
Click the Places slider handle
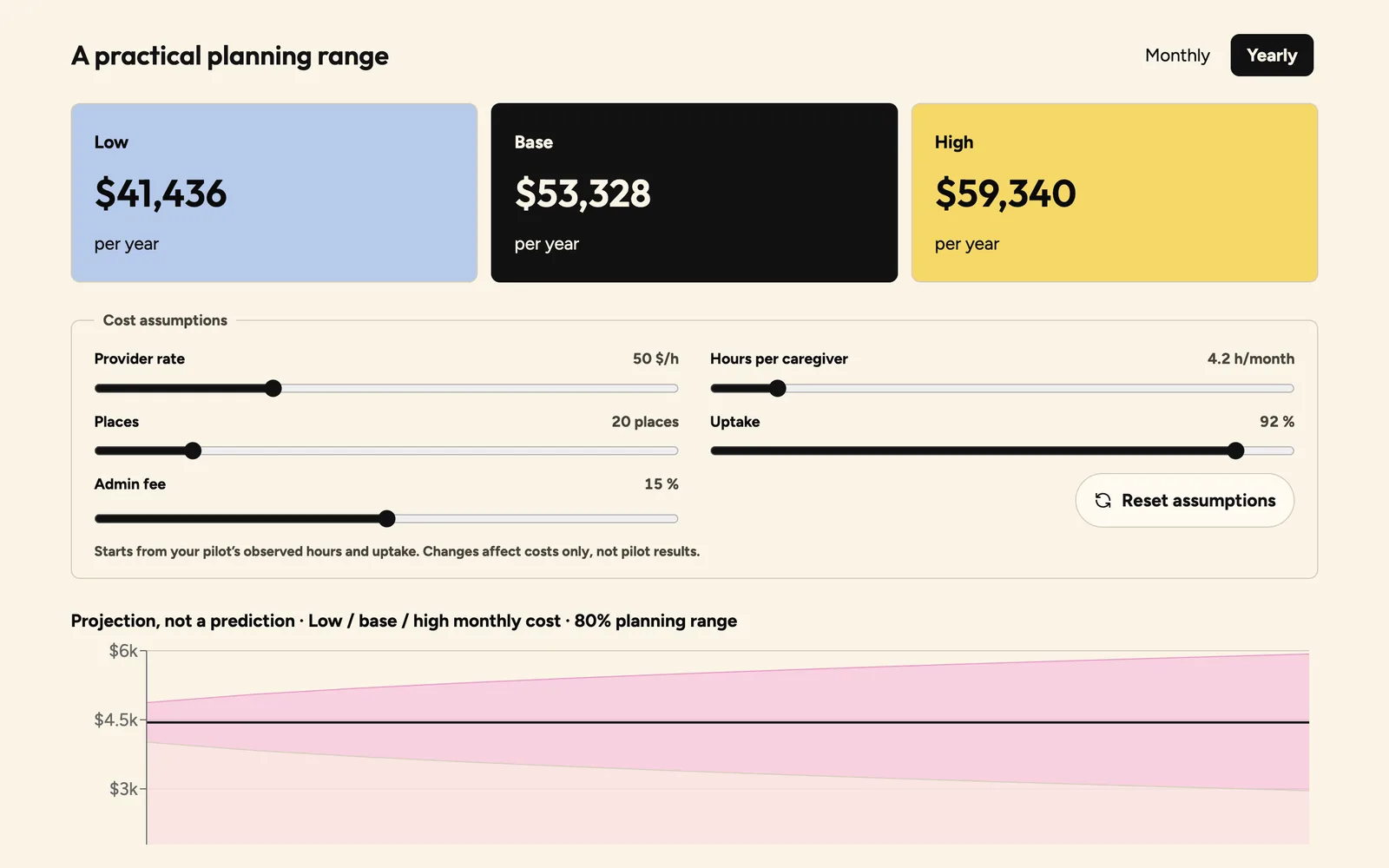pyautogui.click(x=193, y=450)
